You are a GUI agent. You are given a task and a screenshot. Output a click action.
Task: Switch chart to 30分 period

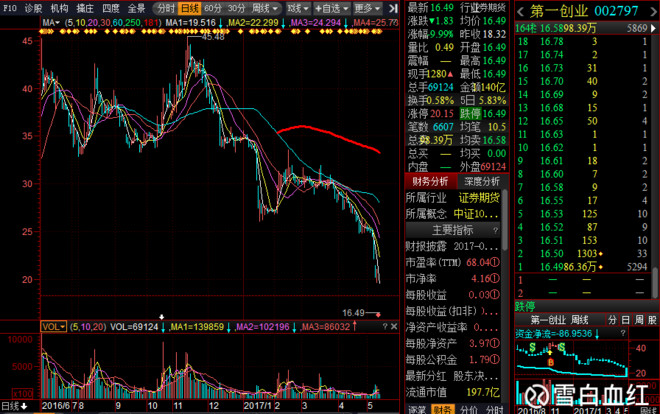coord(236,8)
